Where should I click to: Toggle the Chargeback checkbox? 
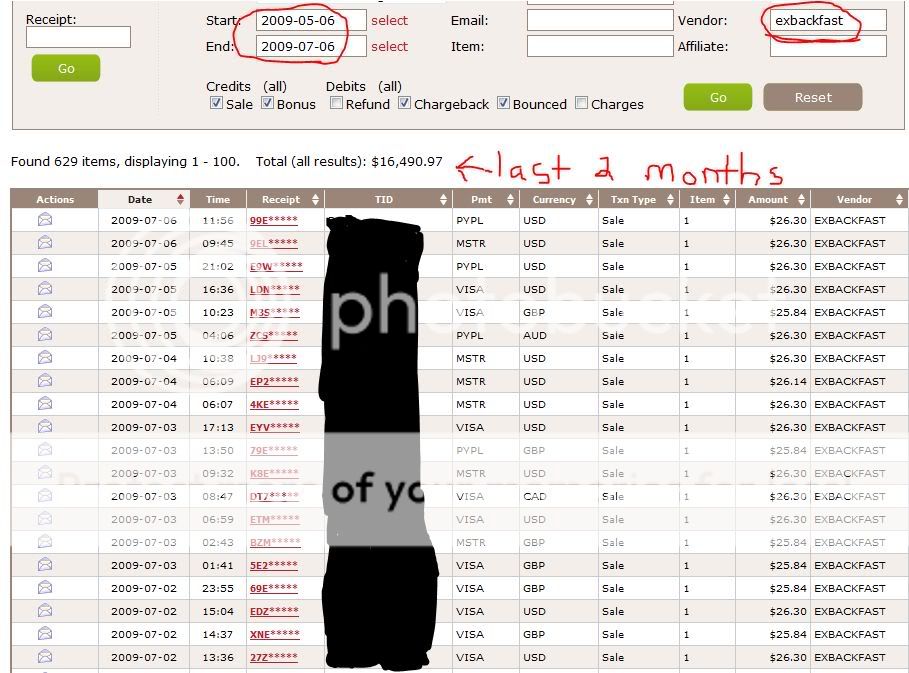click(404, 103)
